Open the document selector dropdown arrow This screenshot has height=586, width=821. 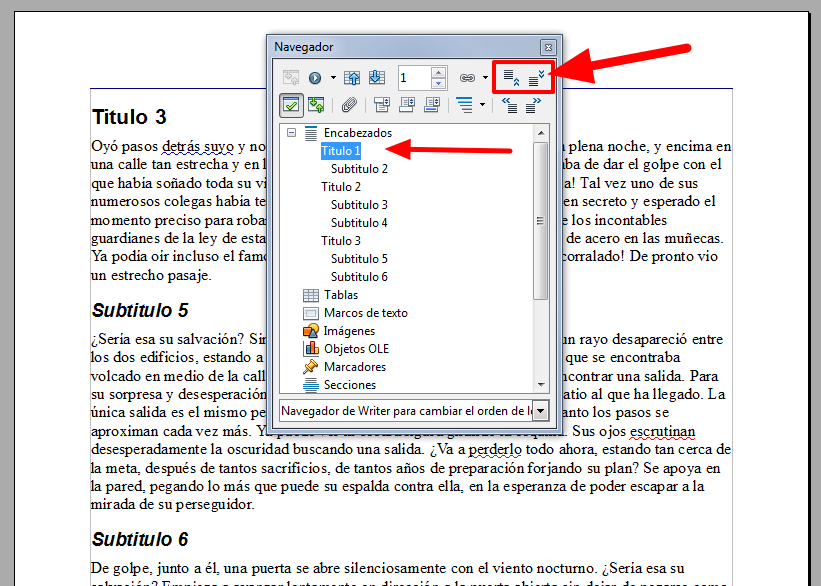540,411
